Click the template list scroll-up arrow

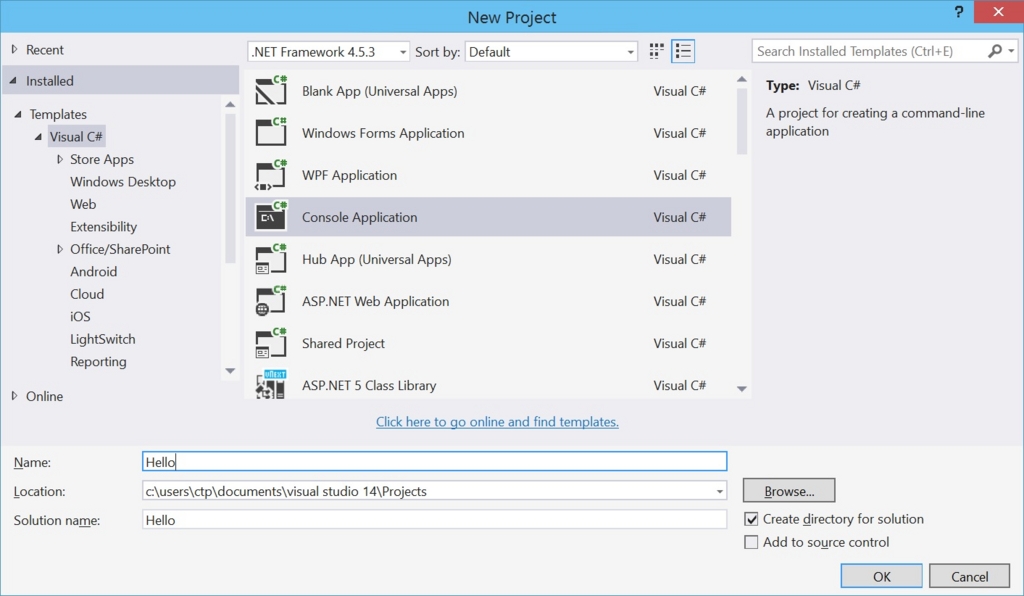click(742, 79)
